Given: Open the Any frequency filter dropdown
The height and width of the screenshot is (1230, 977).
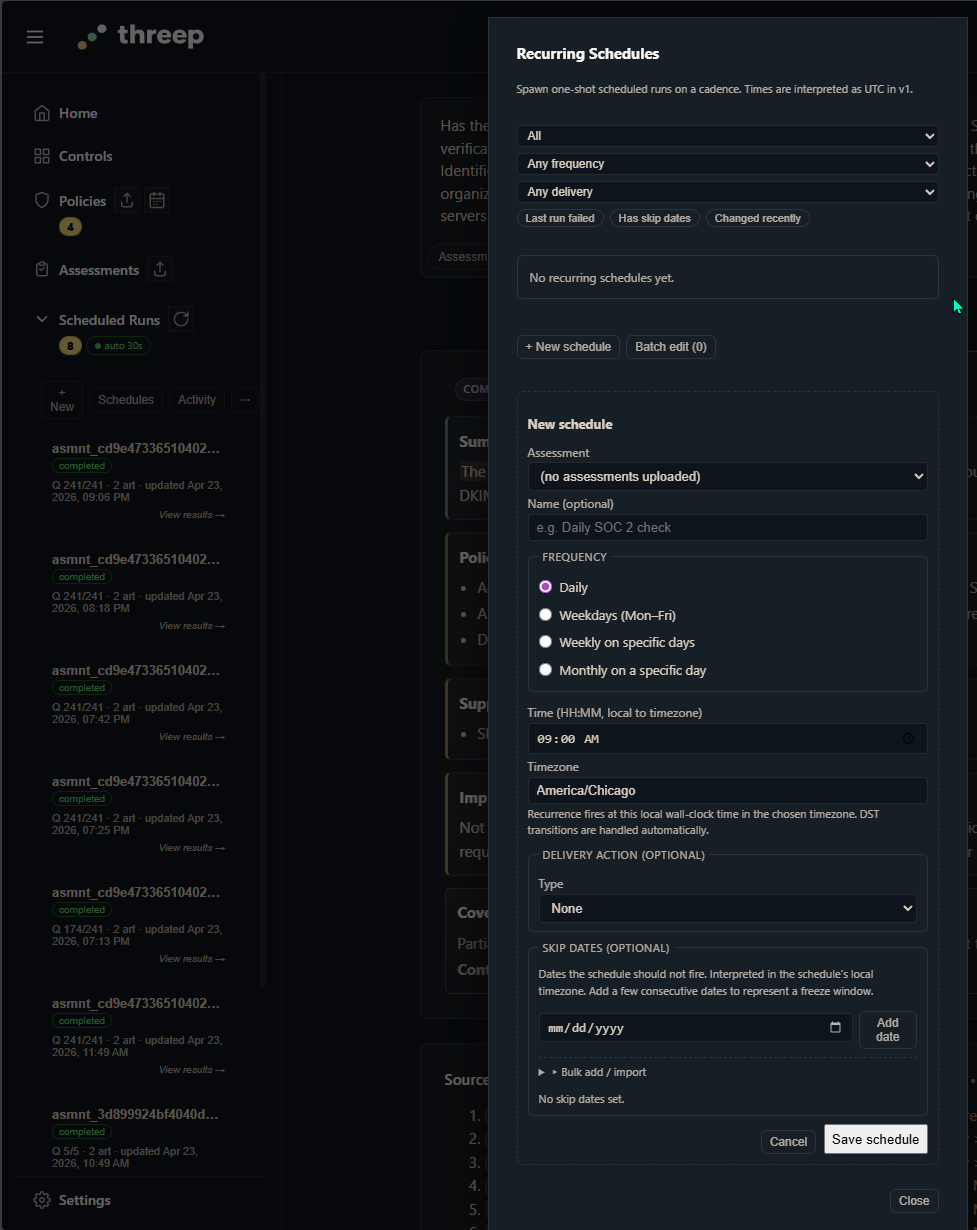Looking at the screenshot, I should [728, 164].
